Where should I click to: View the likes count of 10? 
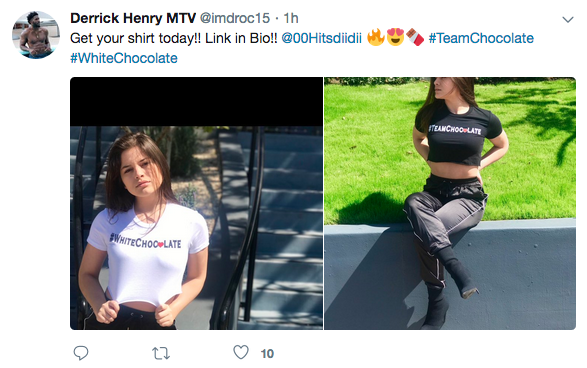(x=267, y=354)
